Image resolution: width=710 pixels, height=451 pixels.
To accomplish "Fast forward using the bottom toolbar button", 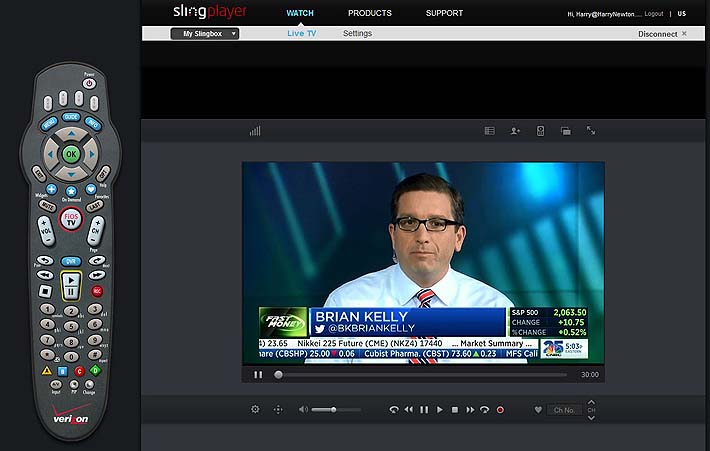I will (x=470, y=410).
